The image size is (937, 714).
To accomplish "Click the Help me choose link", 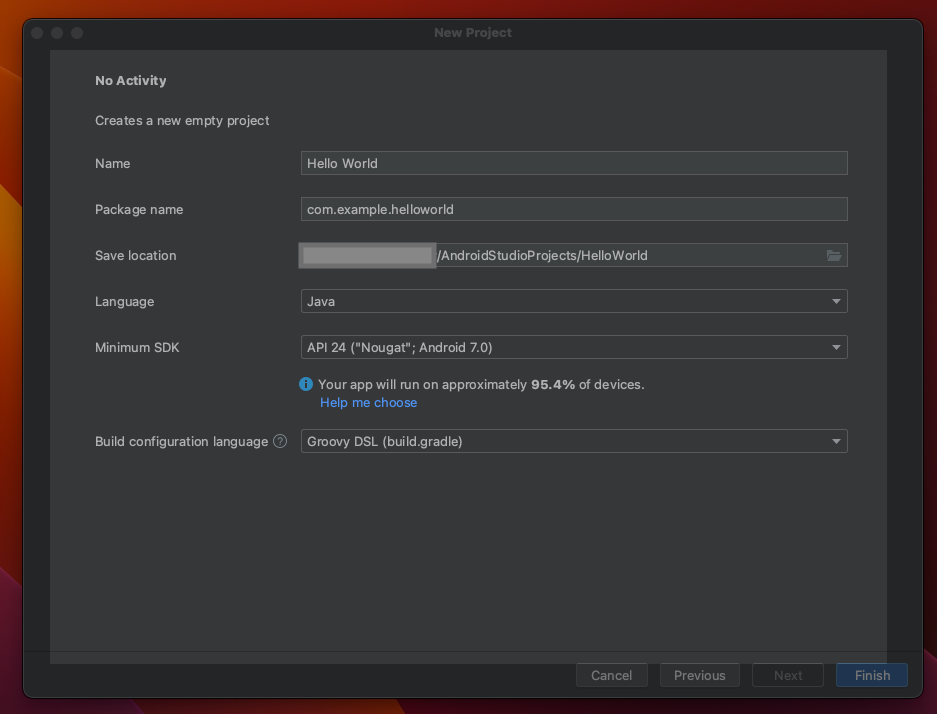I will coord(368,402).
